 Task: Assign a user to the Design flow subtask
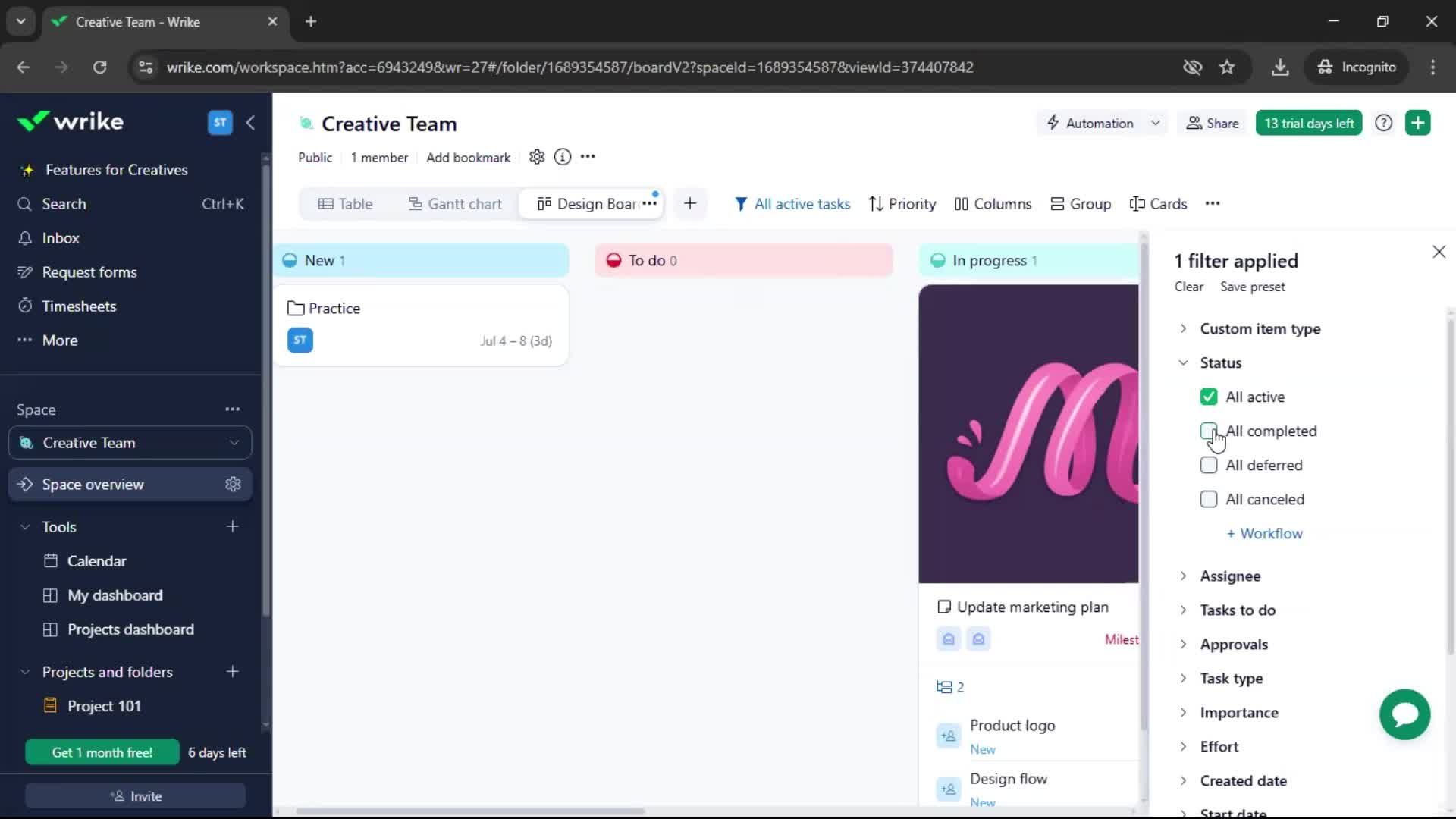pos(949,789)
